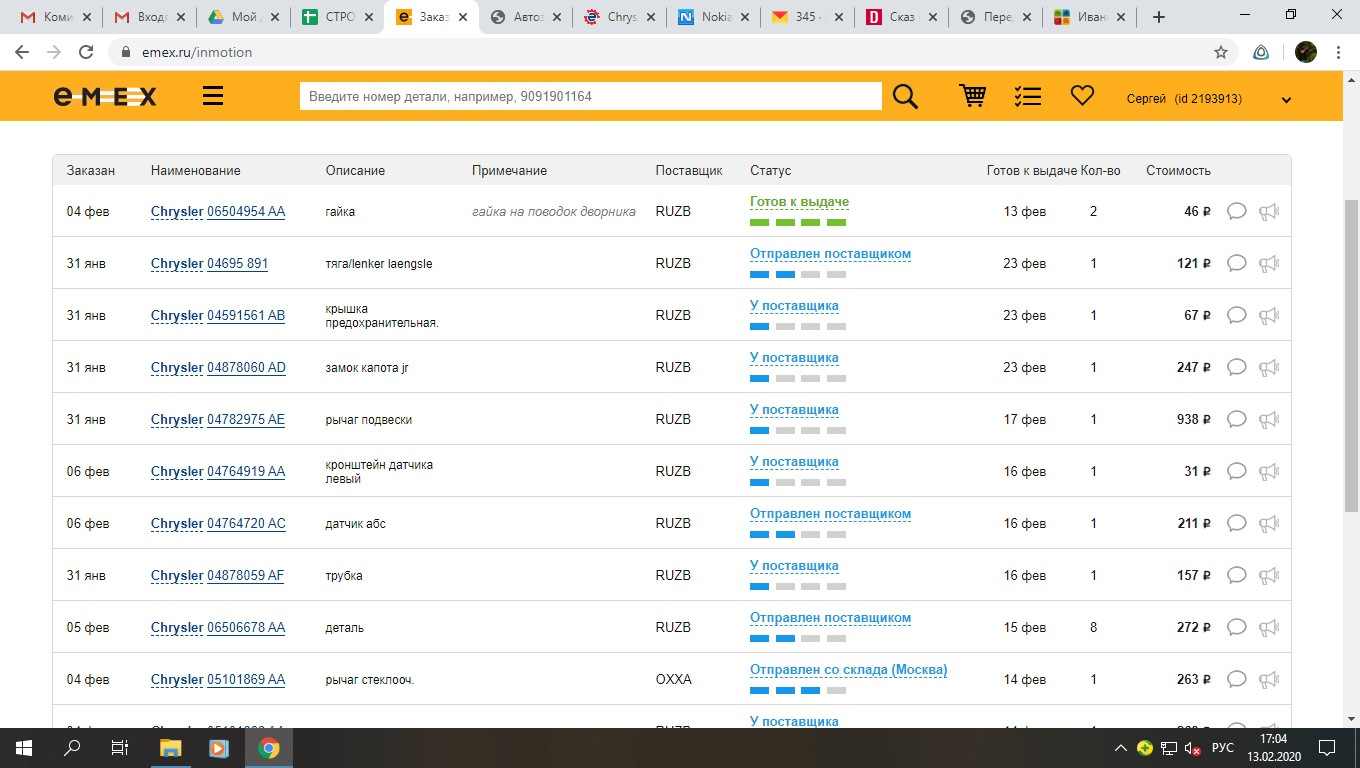The image size is (1360, 768).
Task: Sort by 'Заказан' column header
Action: click(91, 171)
